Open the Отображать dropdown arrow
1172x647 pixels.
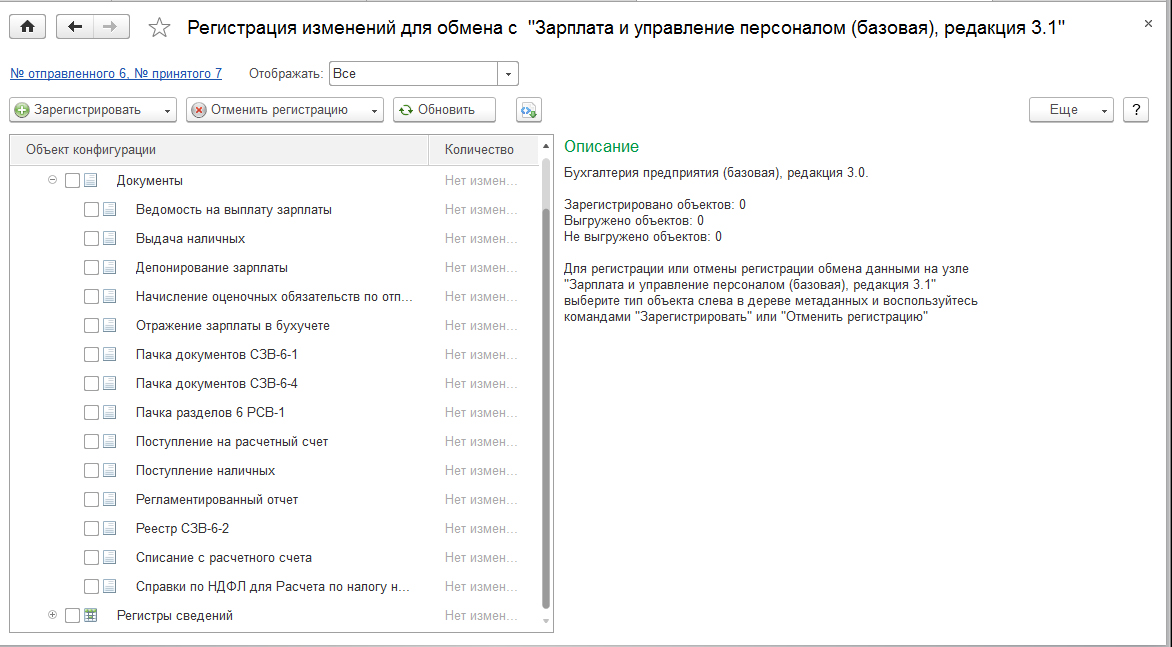508,74
